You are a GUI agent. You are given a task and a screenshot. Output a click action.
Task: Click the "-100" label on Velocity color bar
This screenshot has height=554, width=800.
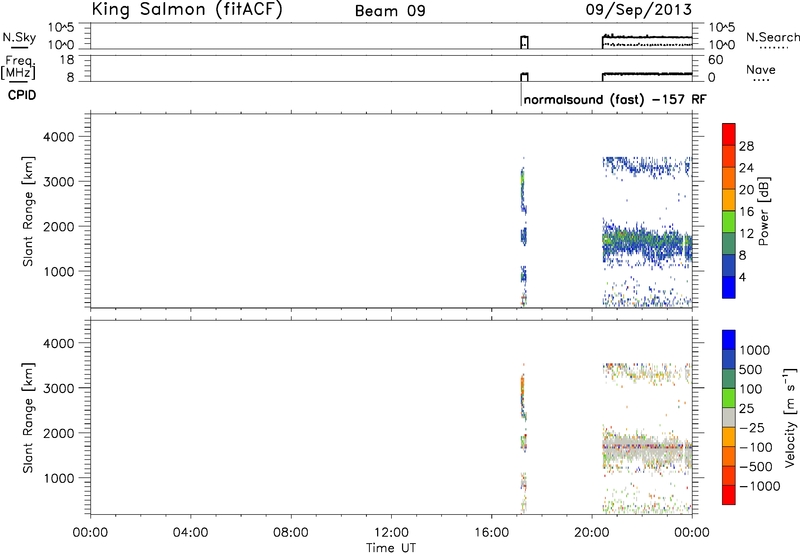[756, 447]
